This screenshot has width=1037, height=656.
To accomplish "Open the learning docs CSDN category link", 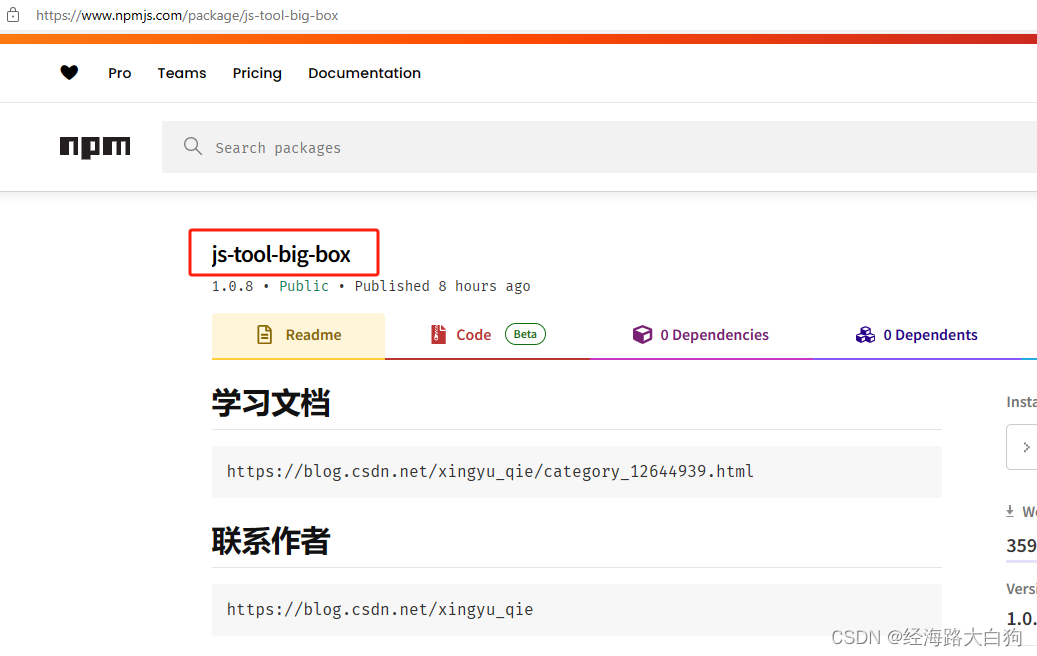I will point(490,471).
